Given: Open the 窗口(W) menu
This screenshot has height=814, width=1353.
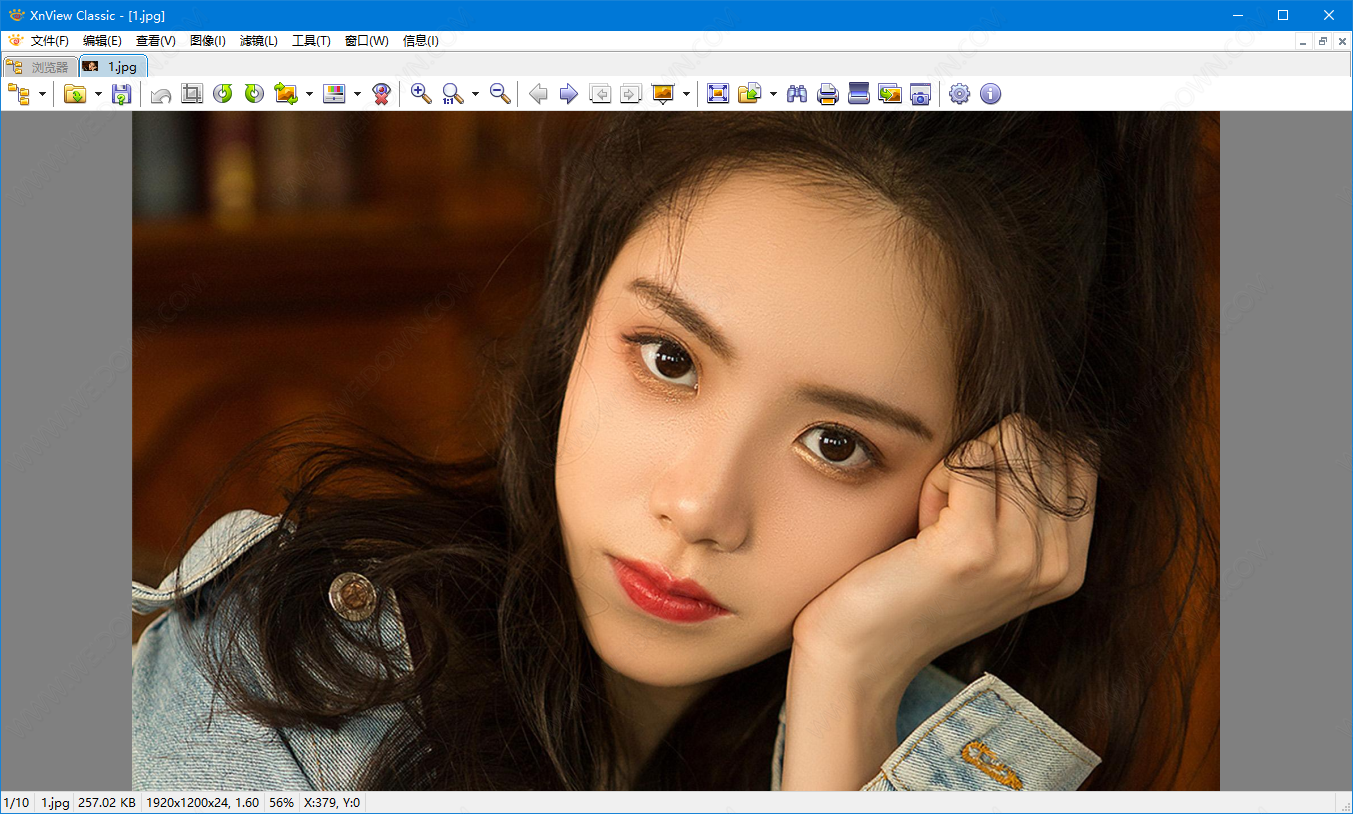Looking at the screenshot, I should (x=367, y=41).
